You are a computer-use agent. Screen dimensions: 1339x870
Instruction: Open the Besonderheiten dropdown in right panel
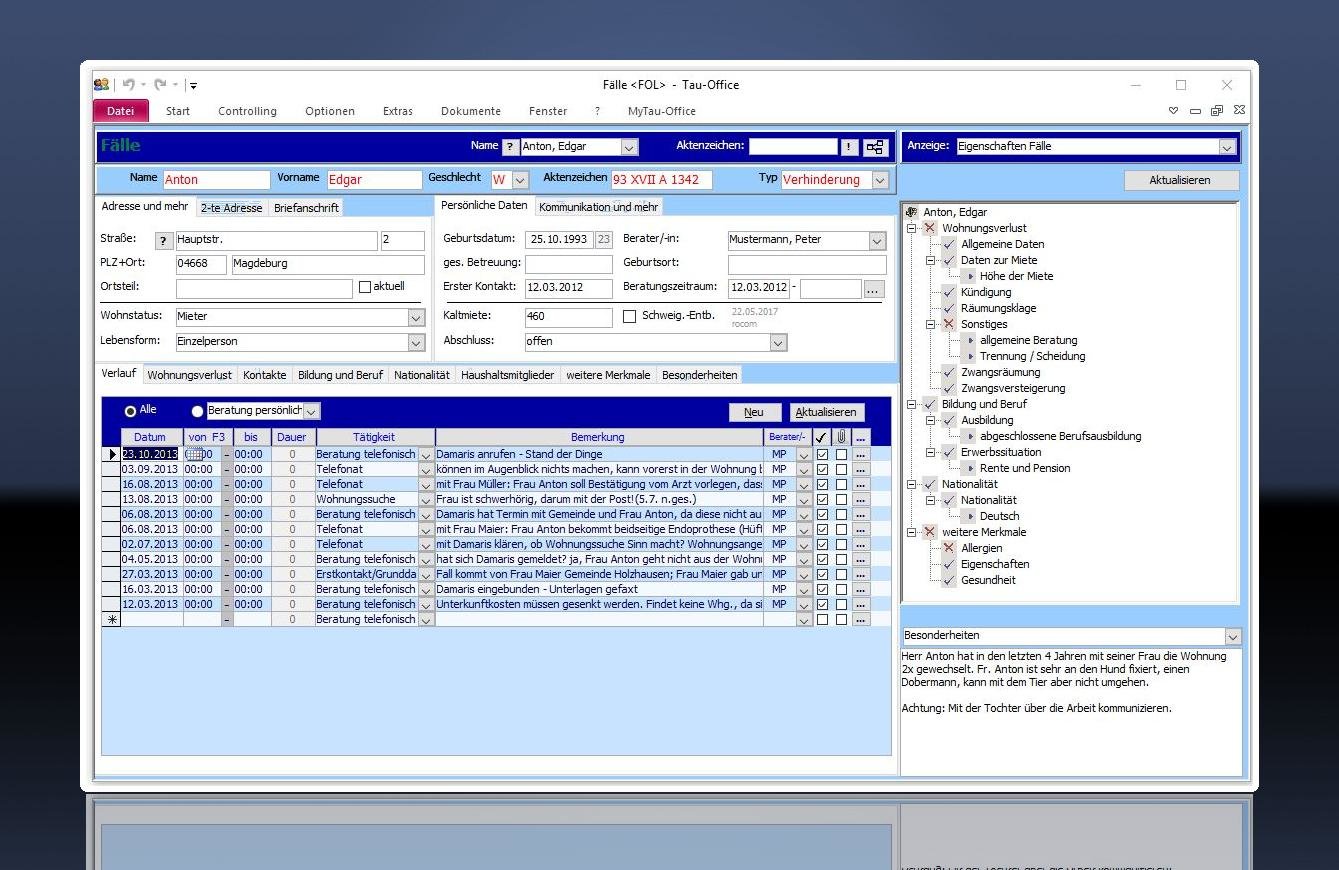click(1232, 637)
